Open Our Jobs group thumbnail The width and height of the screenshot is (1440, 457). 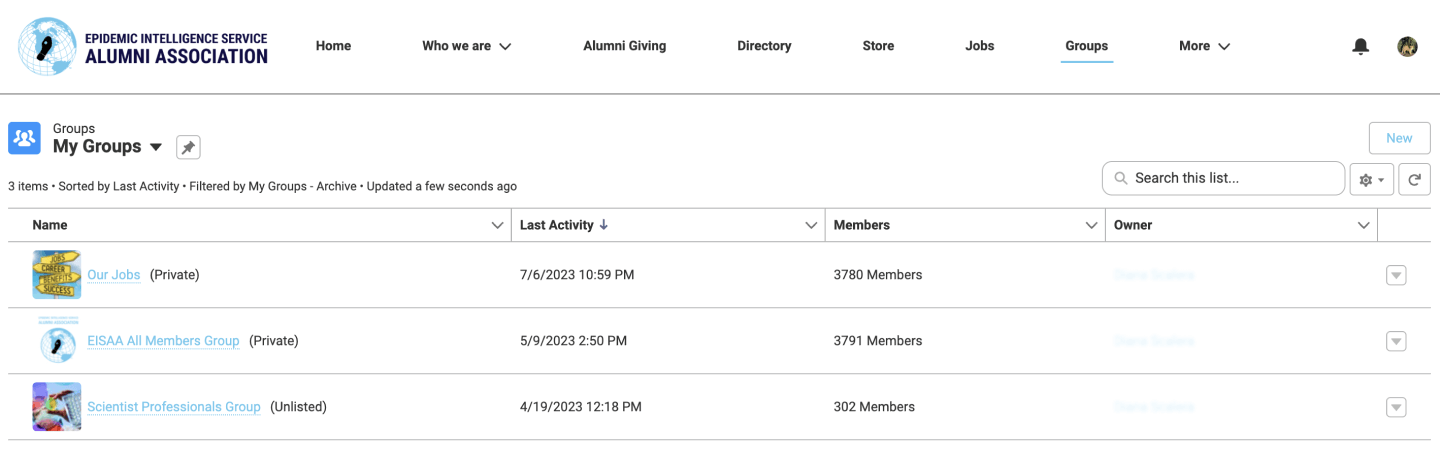coord(57,275)
